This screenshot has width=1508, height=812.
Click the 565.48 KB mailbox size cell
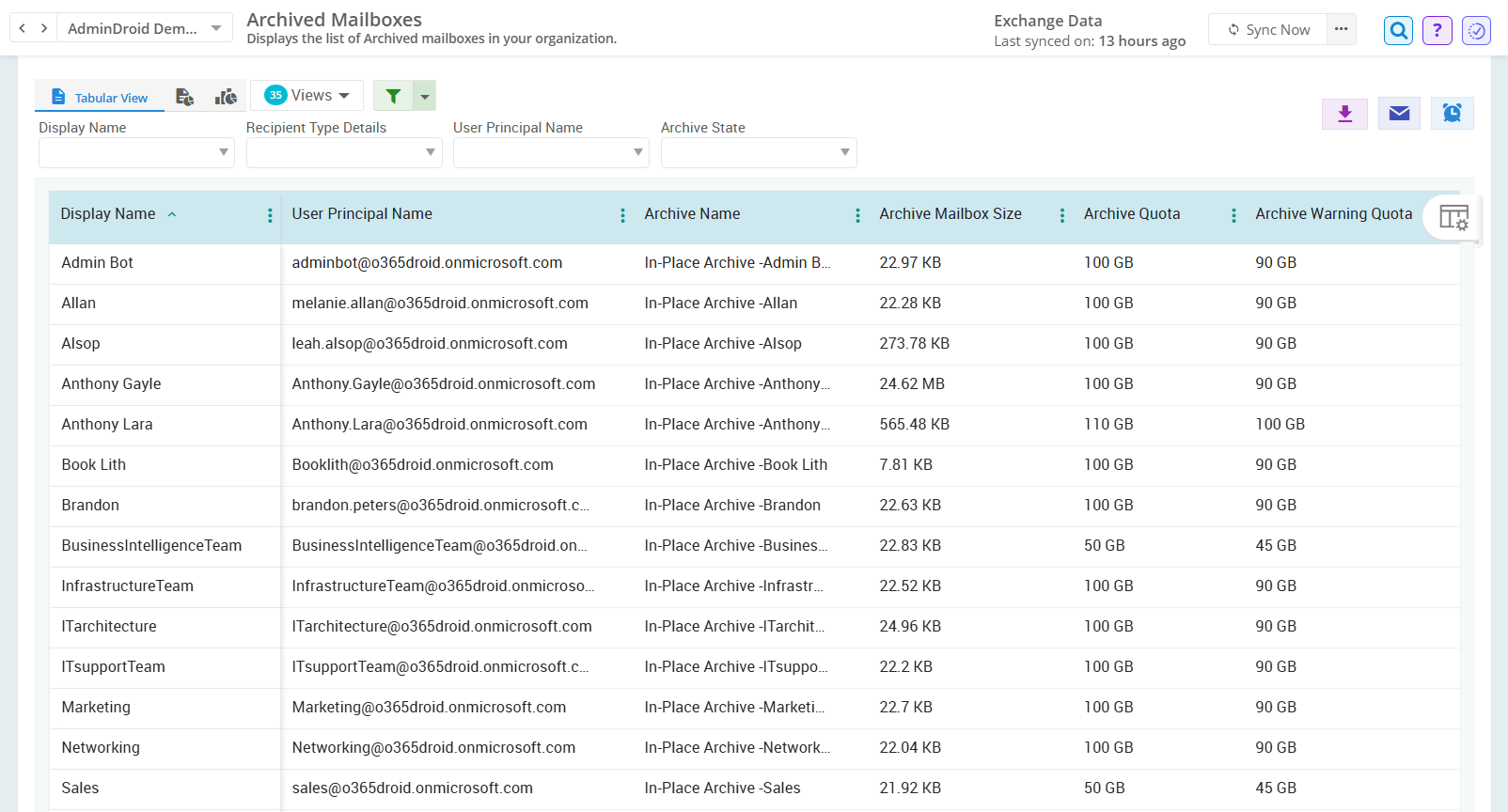point(915,425)
